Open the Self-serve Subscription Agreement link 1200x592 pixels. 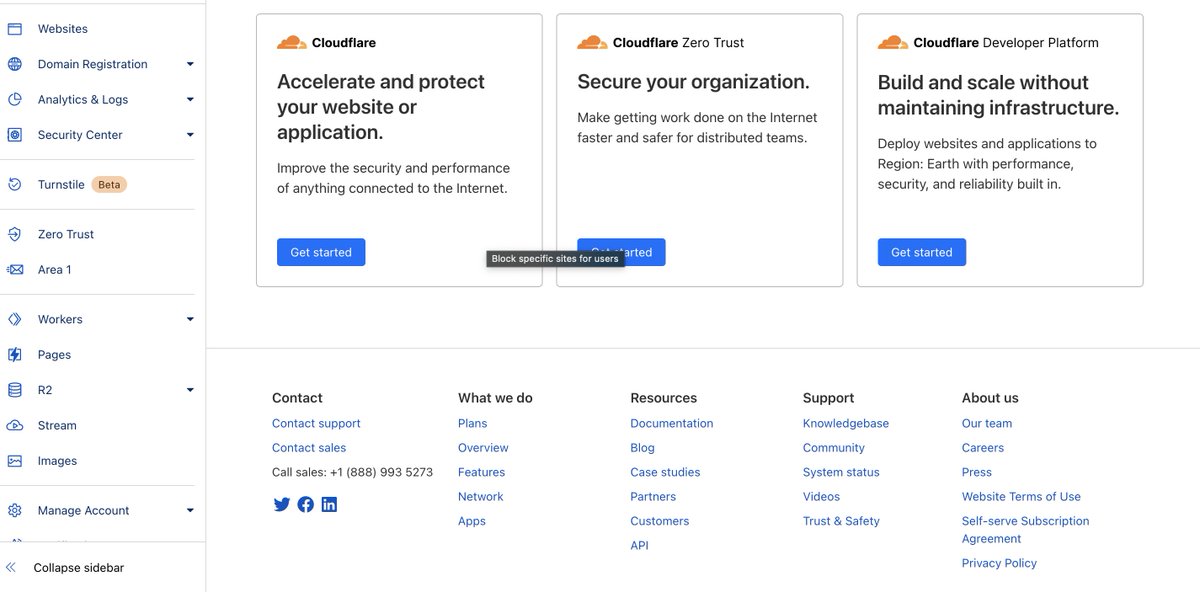pyautogui.click(x=1025, y=529)
